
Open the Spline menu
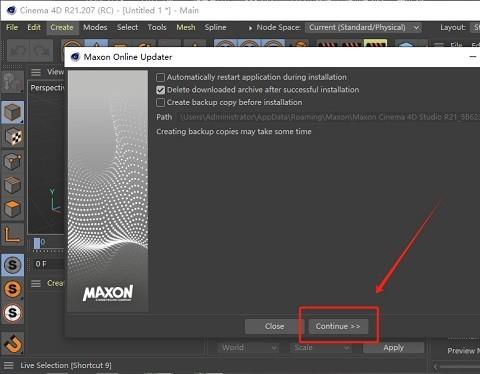point(215,27)
